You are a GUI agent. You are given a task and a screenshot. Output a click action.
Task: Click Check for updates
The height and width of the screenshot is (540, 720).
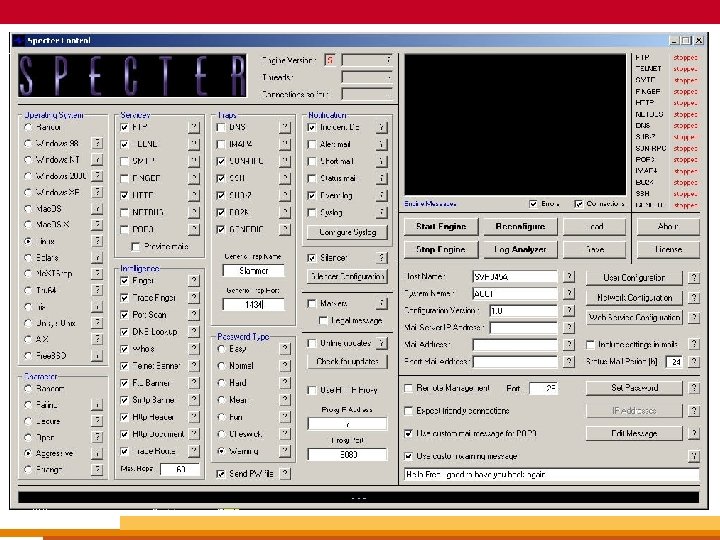(x=347, y=361)
